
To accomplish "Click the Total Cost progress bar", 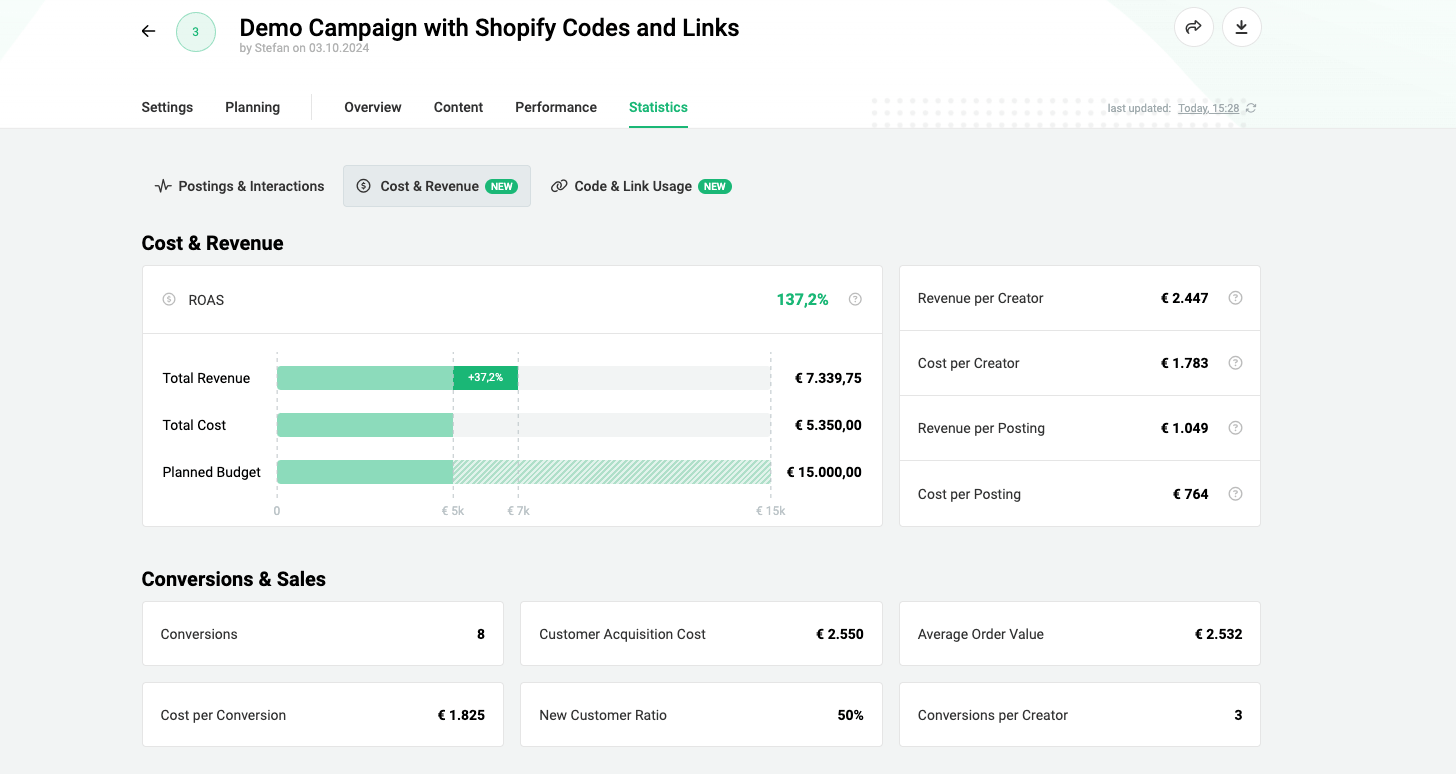I will tap(524, 425).
